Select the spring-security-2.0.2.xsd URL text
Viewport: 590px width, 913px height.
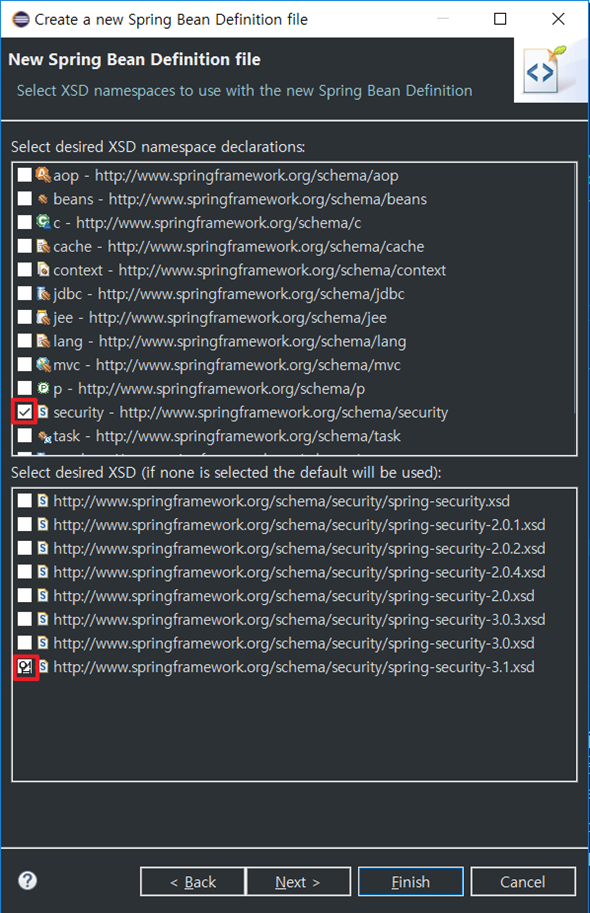tap(299, 548)
